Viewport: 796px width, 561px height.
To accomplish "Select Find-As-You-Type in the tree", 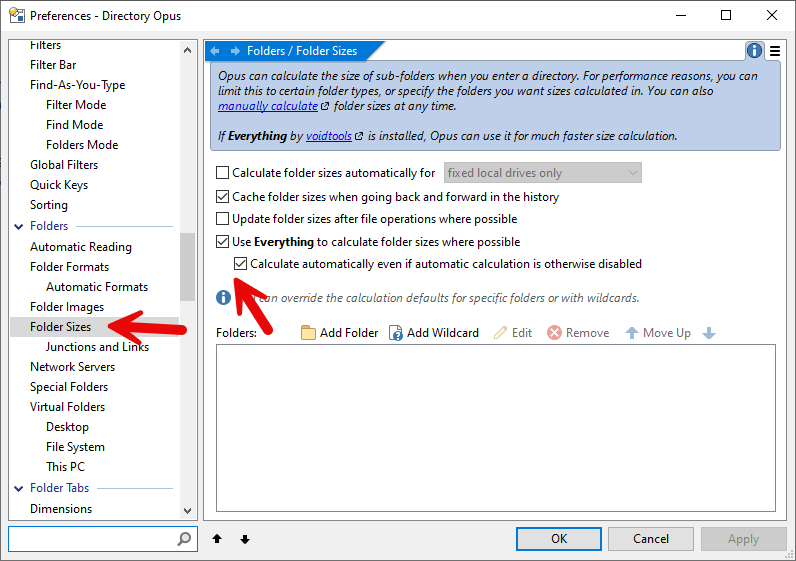I will pos(77,85).
